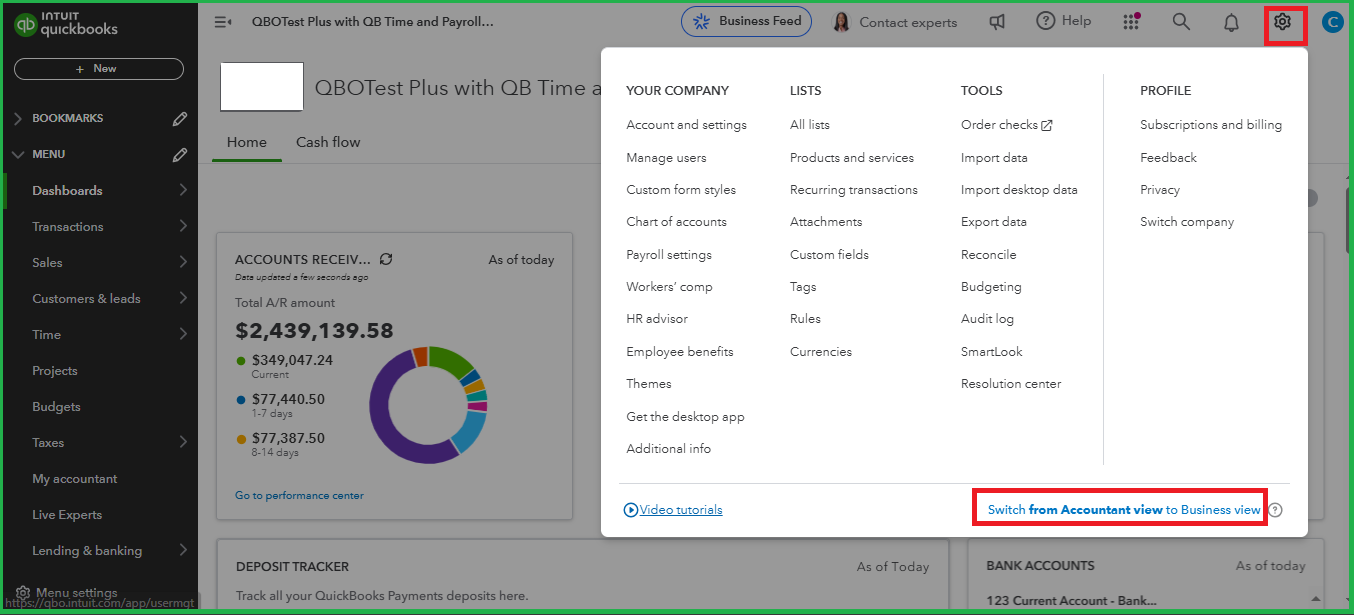This screenshot has width=1354, height=615.
Task: Open Products and services
Action: click(x=852, y=158)
